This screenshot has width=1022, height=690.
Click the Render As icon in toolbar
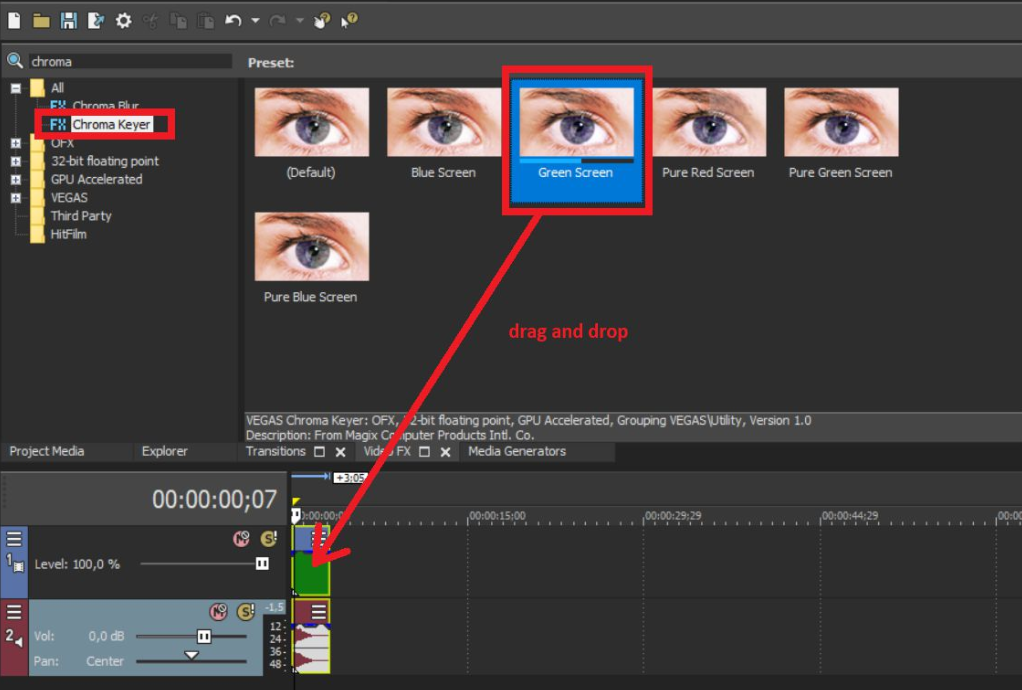pos(96,20)
